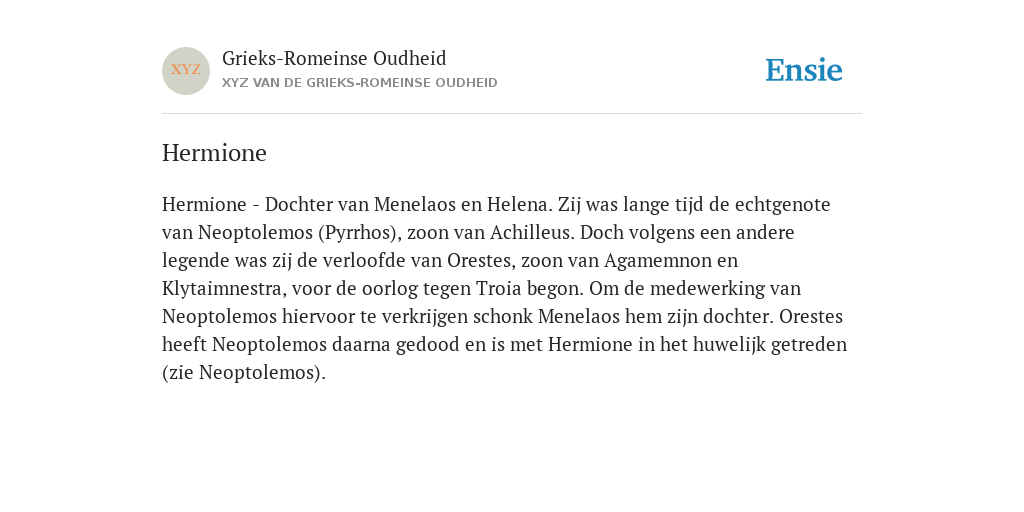
Task: Click the name Helena in the first sentence
Action: tap(519, 205)
